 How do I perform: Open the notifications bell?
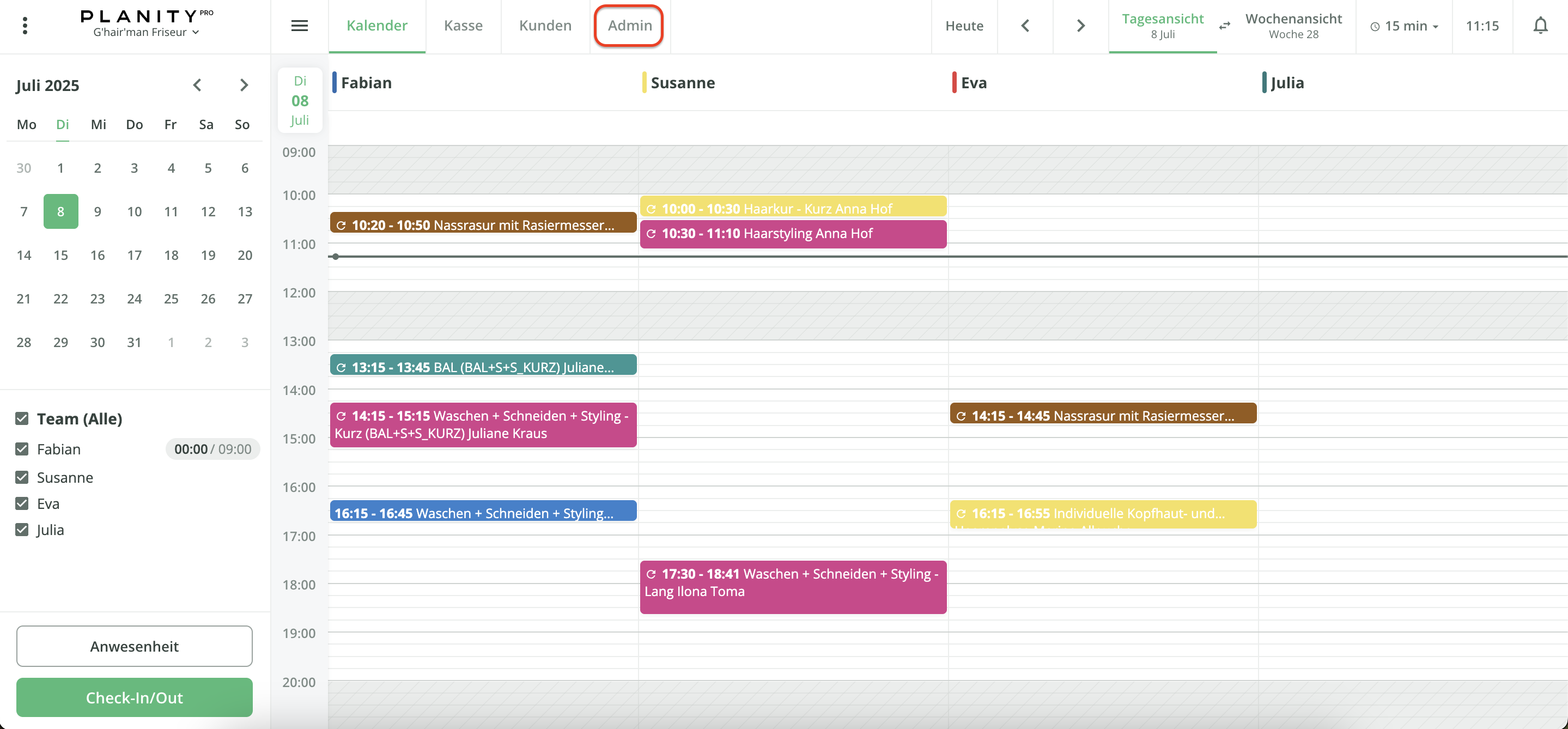(1540, 26)
